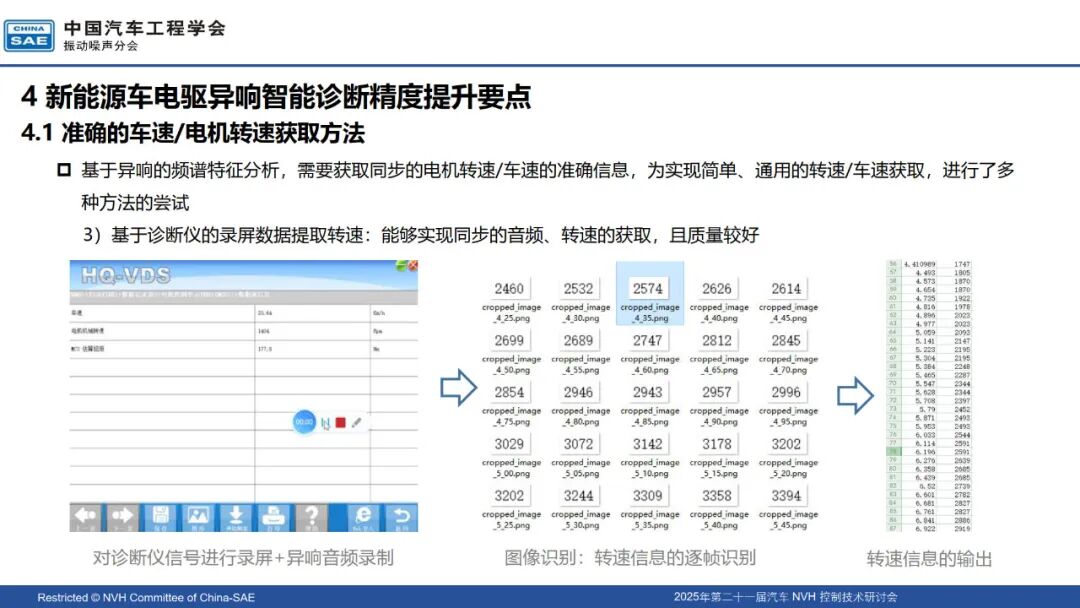Select file cropped_image_5_20.png
The width and height of the screenshot is (1080, 608).
(788, 456)
